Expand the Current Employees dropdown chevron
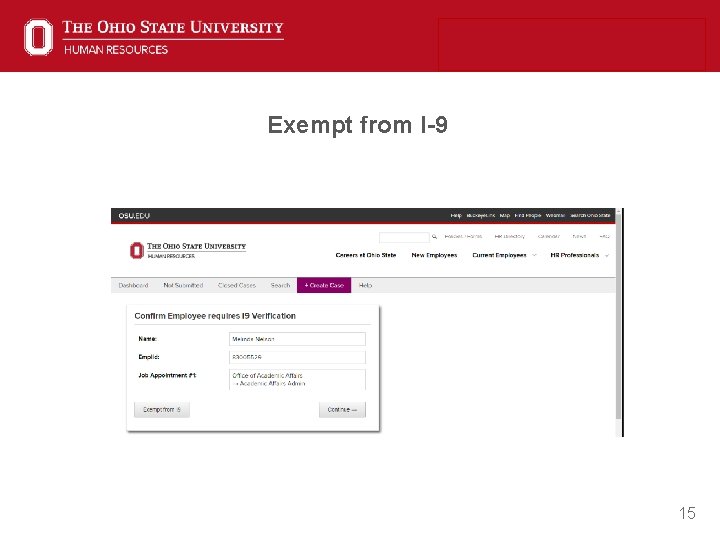Viewport: 720px width, 540px height. (x=534, y=255)
